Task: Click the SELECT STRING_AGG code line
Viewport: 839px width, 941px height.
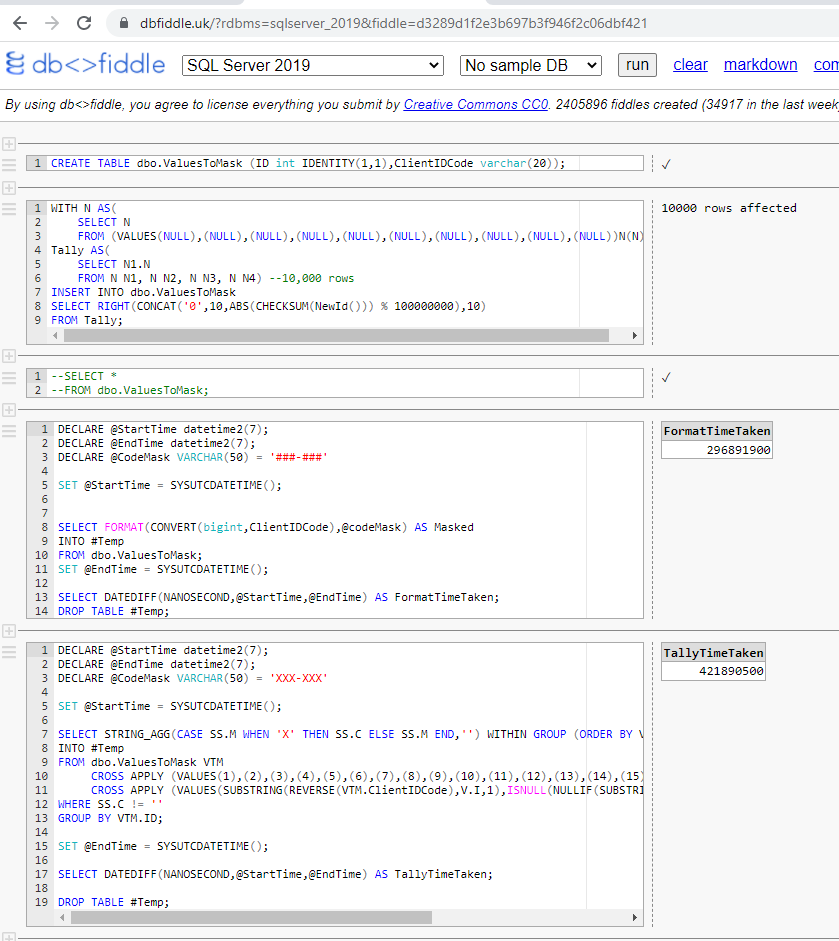Action: click(x=350, y=734)
